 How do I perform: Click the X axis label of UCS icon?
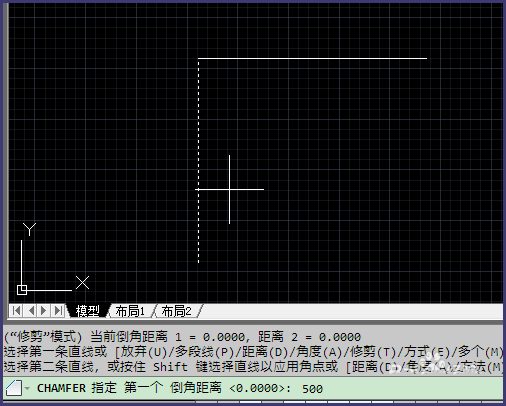click(x=82, y=283)
